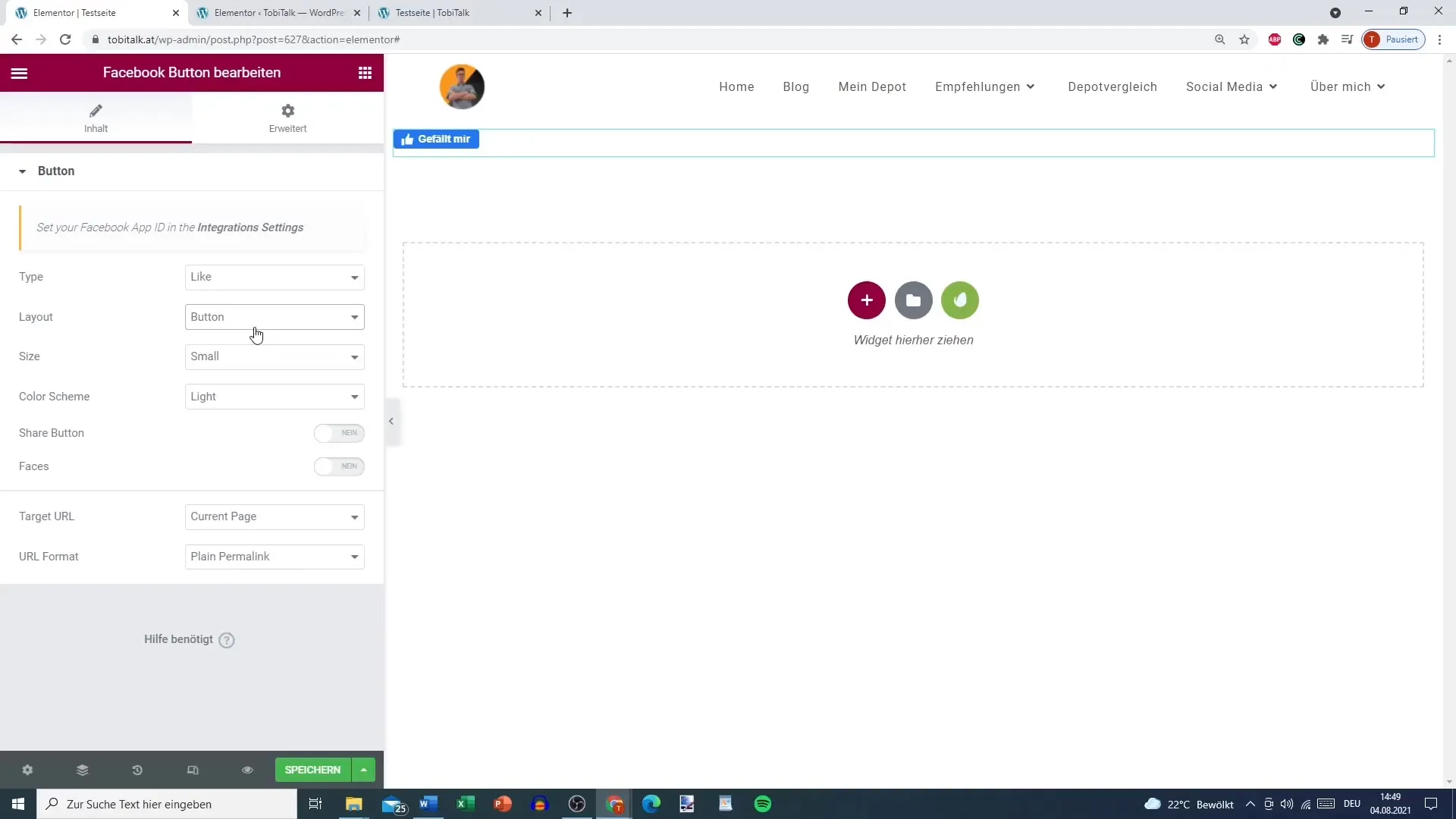Expand the Über mich menu

coord(1348,86)
